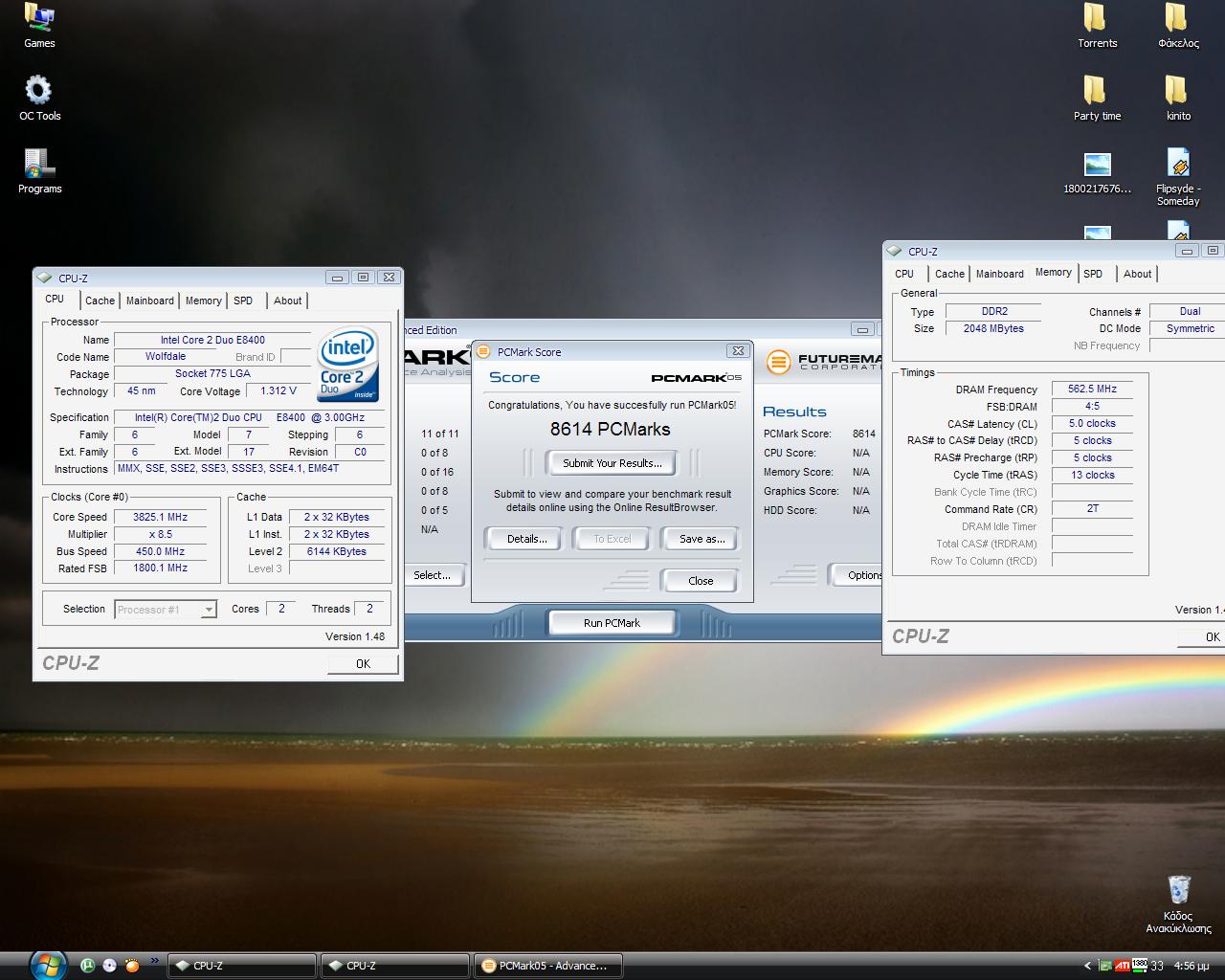1225x980 pixels.
Task: Click the Windows Start orb
Action: point(48,965)
